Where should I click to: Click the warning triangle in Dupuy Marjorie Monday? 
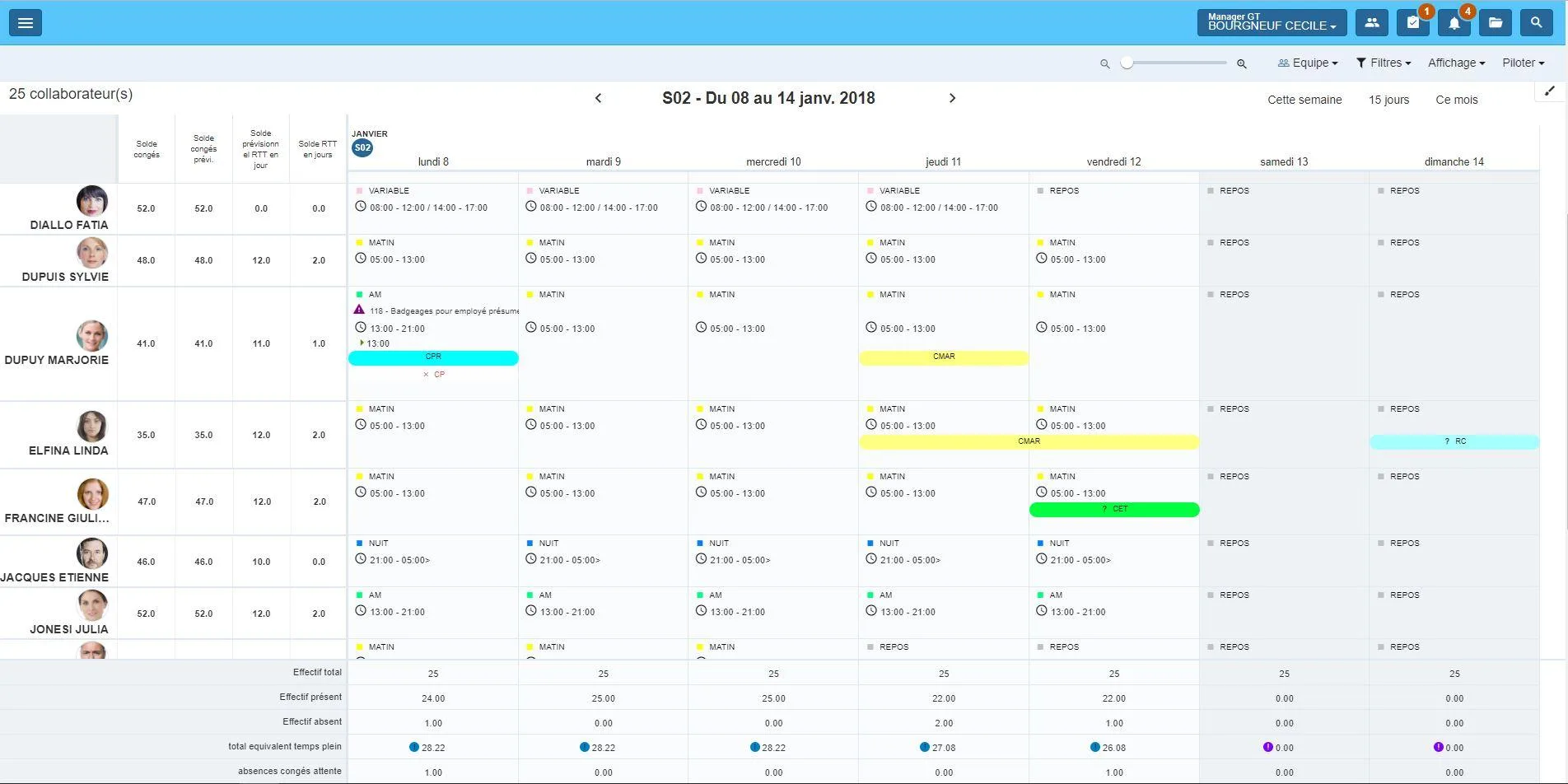click(x=359, y=310)
